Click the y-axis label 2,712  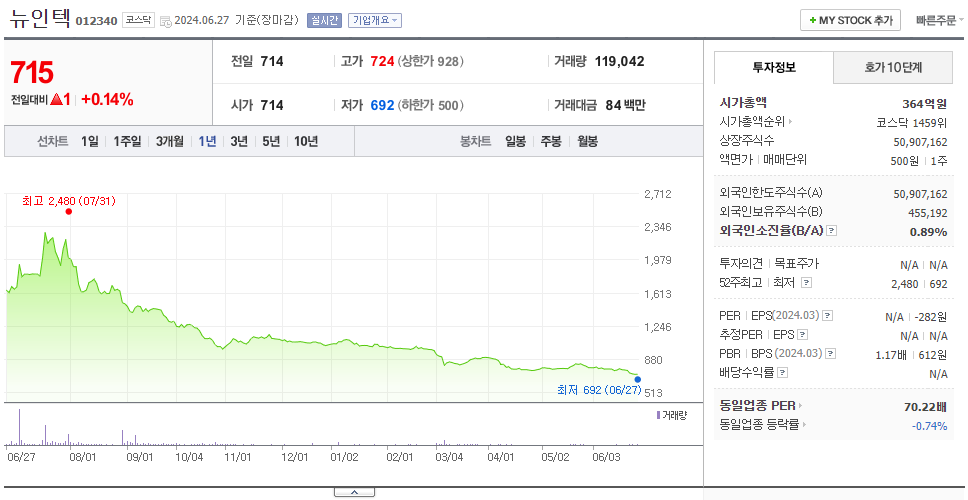point(657,194)
